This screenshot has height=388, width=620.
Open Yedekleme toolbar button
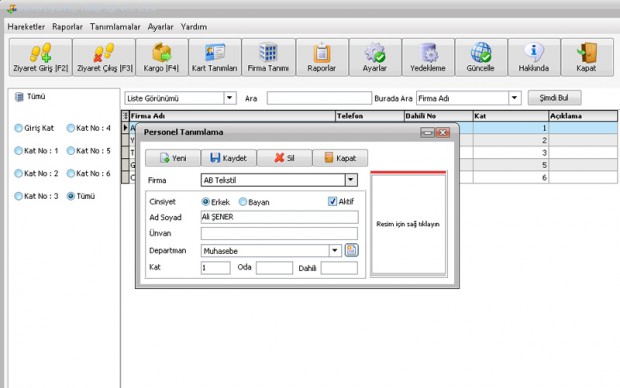click(428, 57)
